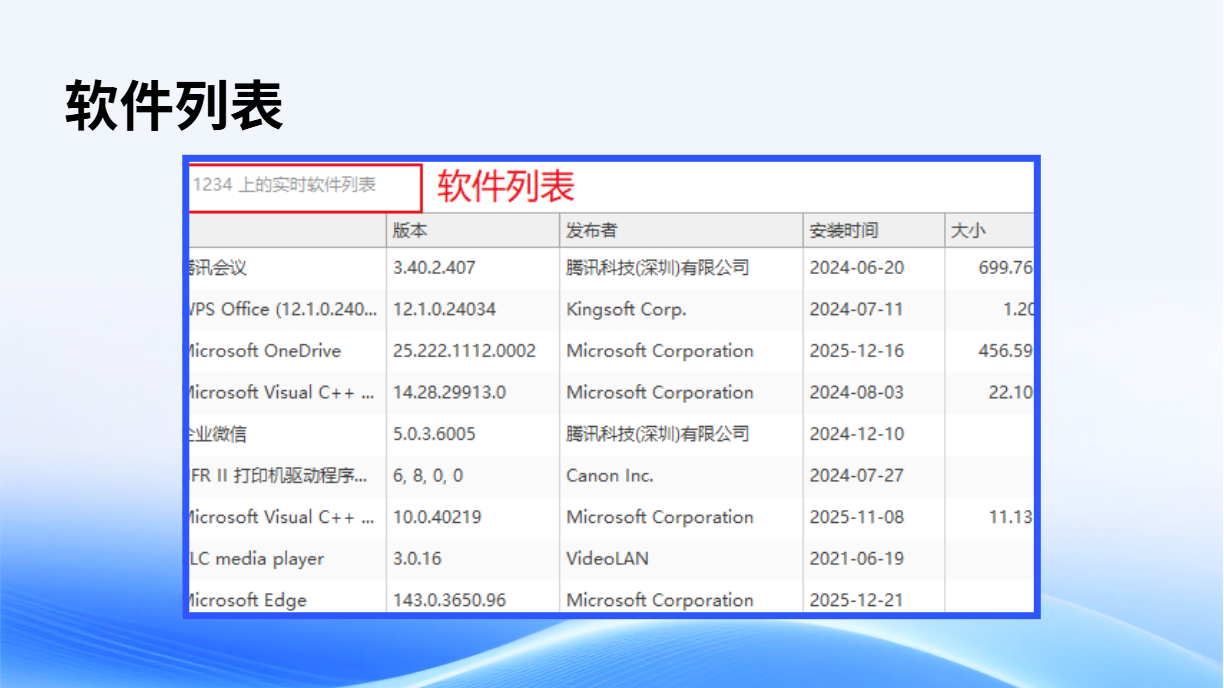
Task: Click version cell '6, 8, 0, 0'
Action: (428, 476)
